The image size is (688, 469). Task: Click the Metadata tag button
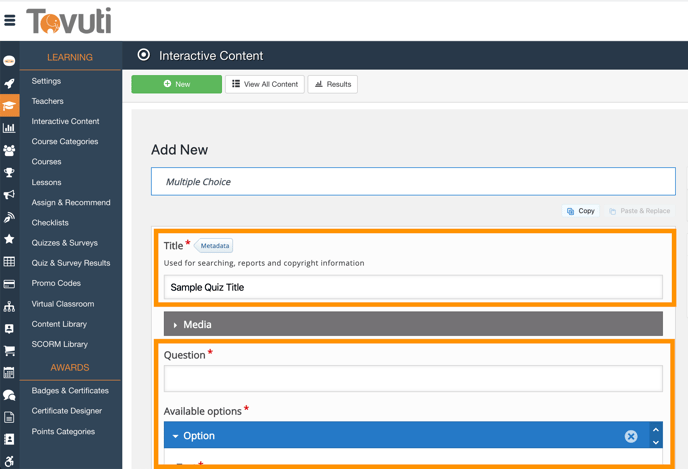(214, 246)
